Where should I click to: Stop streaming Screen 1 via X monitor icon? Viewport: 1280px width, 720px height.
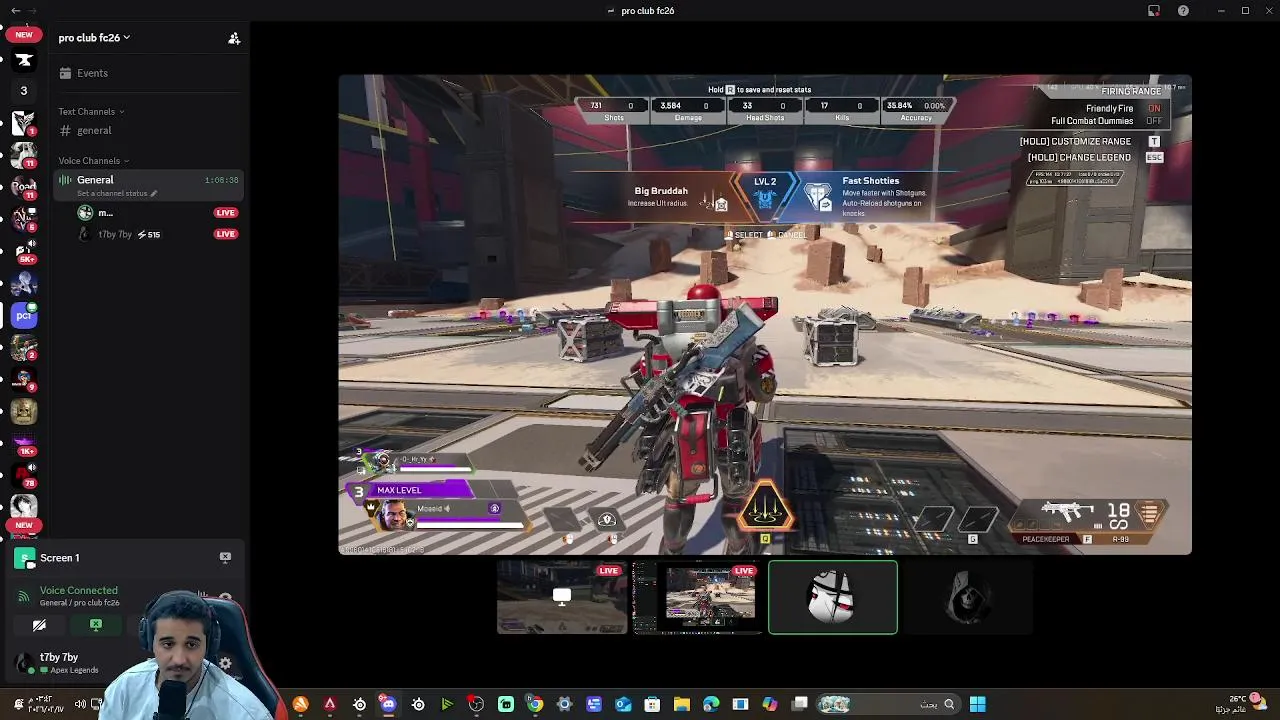(225, 557)
